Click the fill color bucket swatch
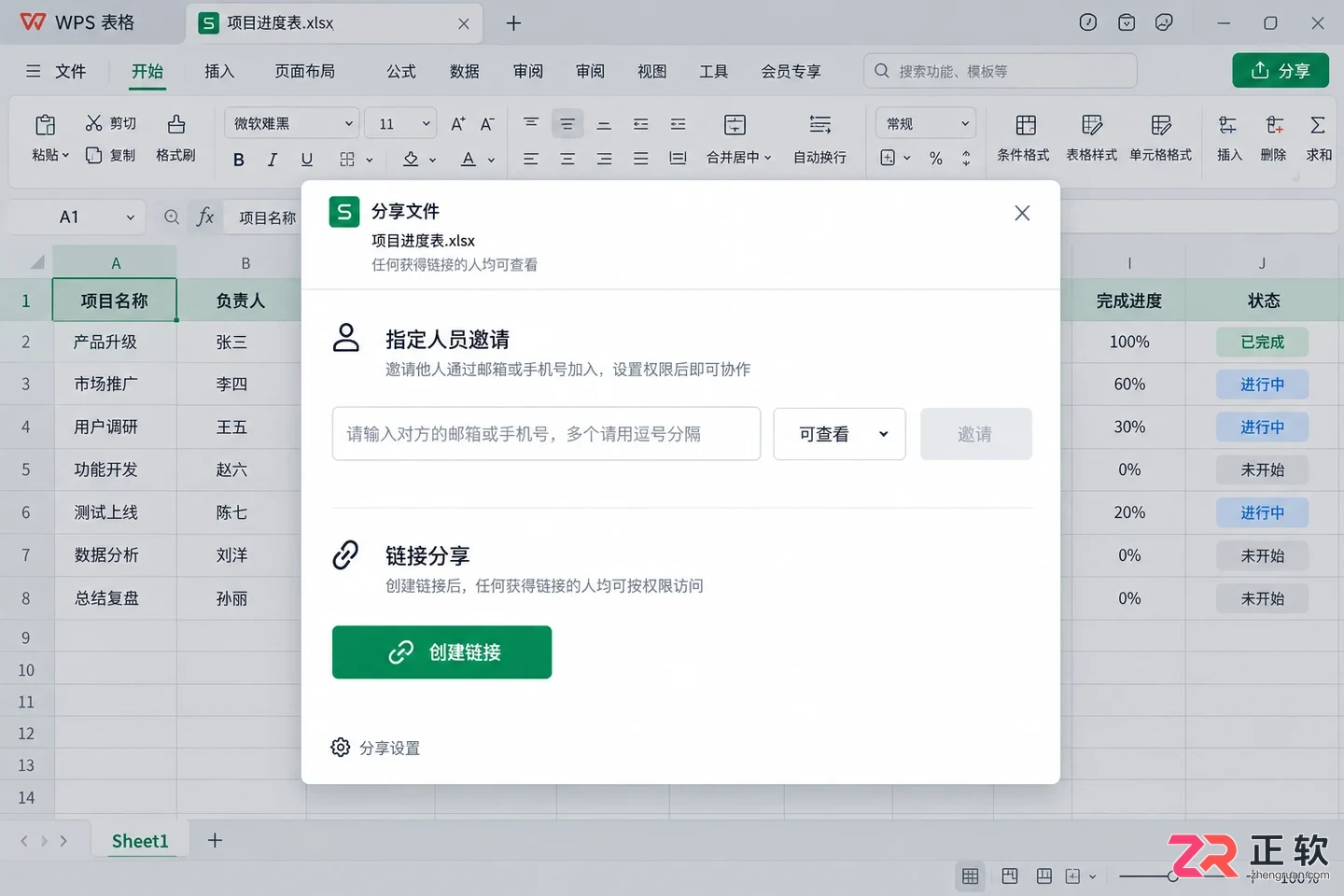The image size is (1344, 896). point(411,160)
